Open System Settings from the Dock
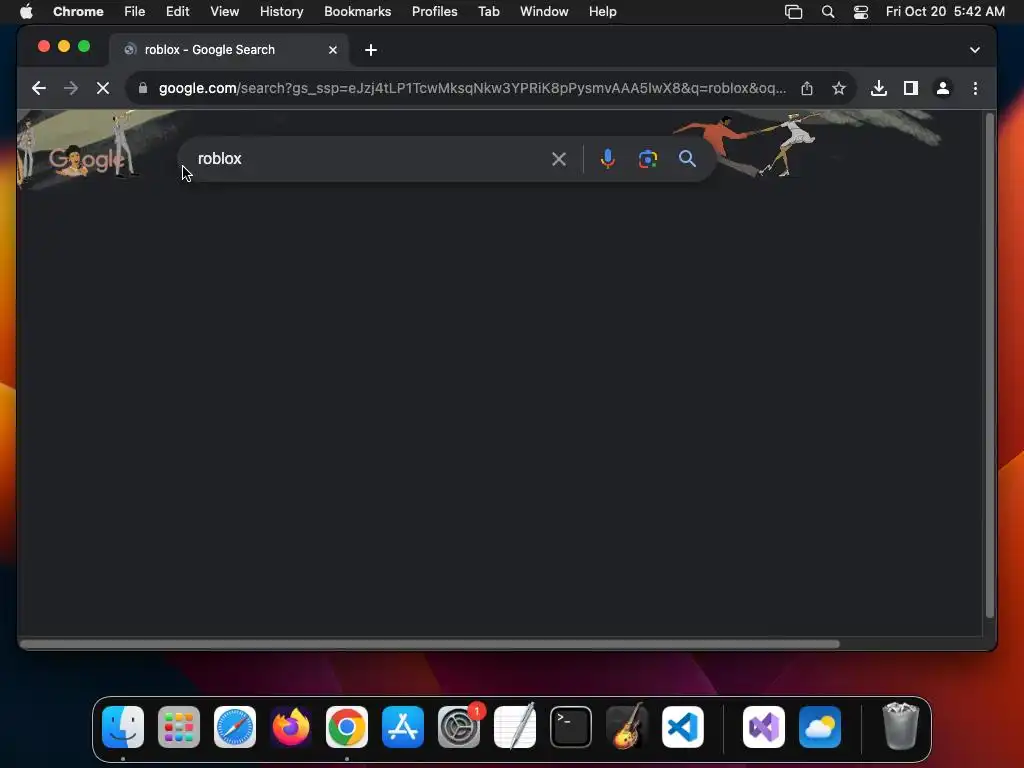This screenshot has width=1024, height=768. [459, 727]
